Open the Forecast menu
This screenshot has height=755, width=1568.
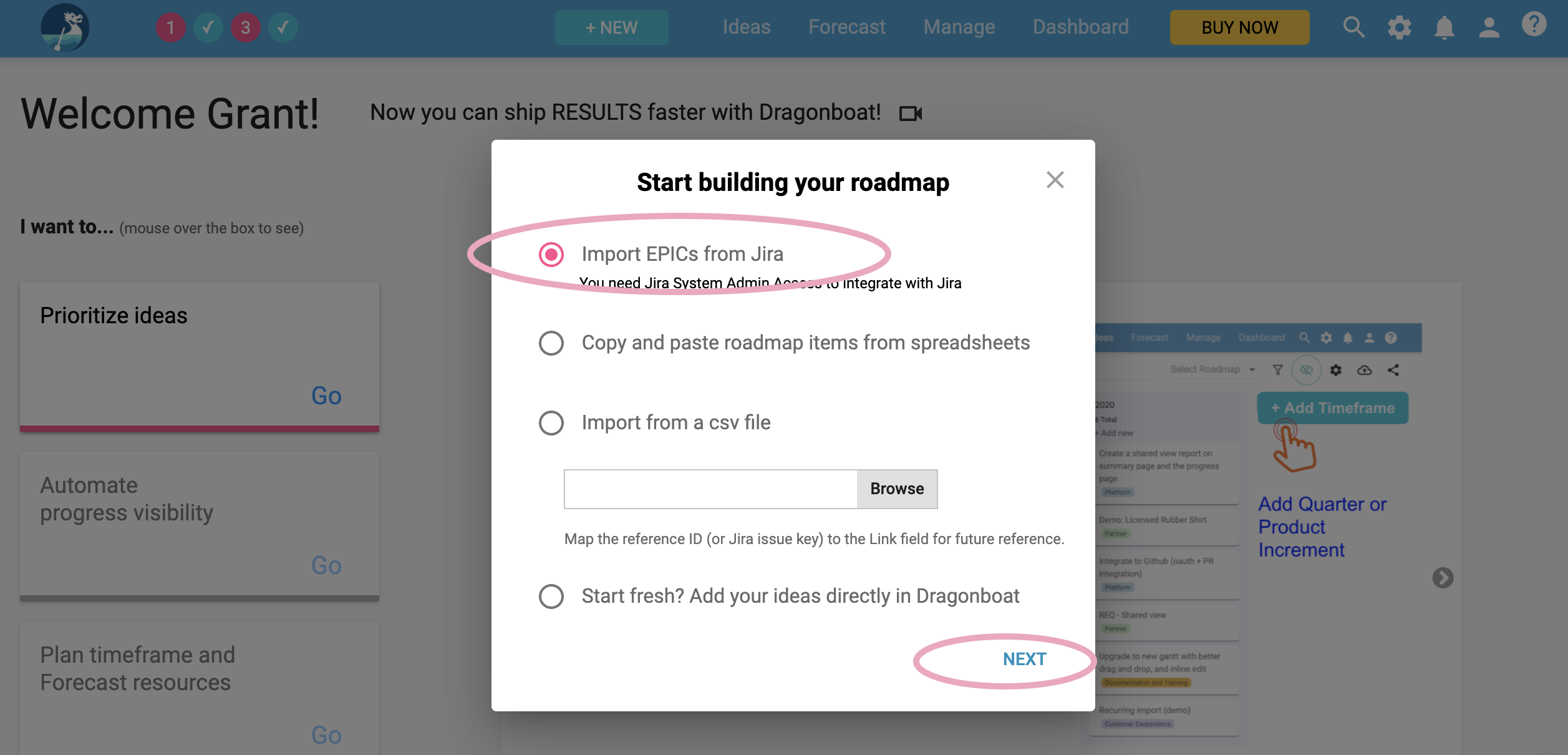point(846,27)
